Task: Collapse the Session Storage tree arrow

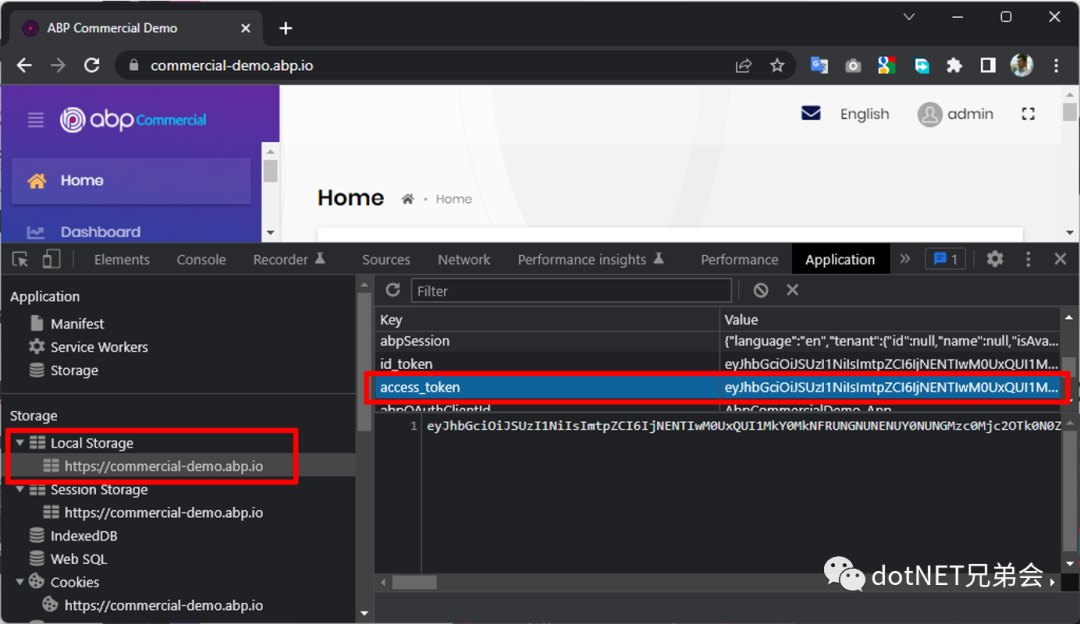Action: click(x=20, y=490)
